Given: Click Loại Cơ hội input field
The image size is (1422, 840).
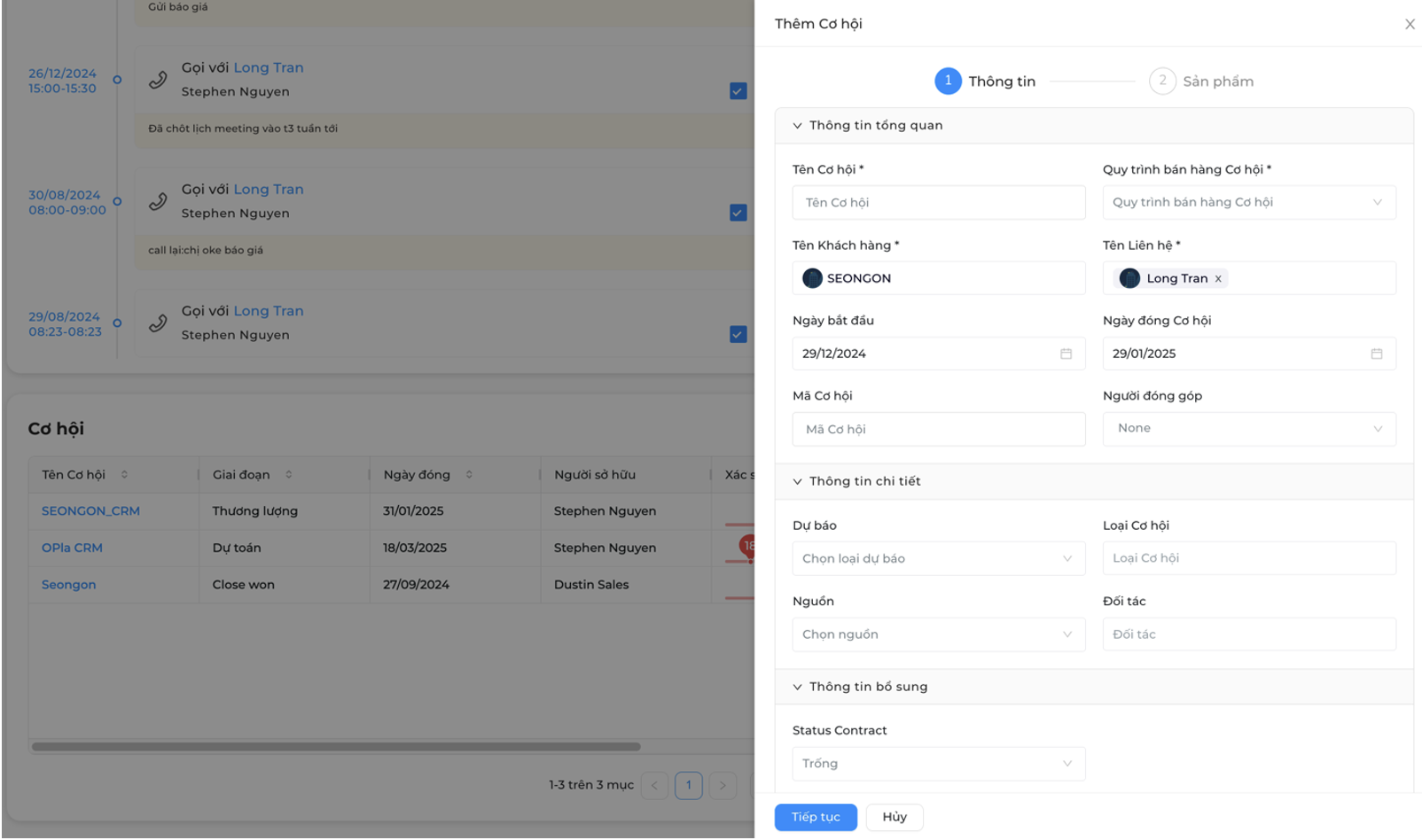Looking at the screenshot, I should point(1249,558).
